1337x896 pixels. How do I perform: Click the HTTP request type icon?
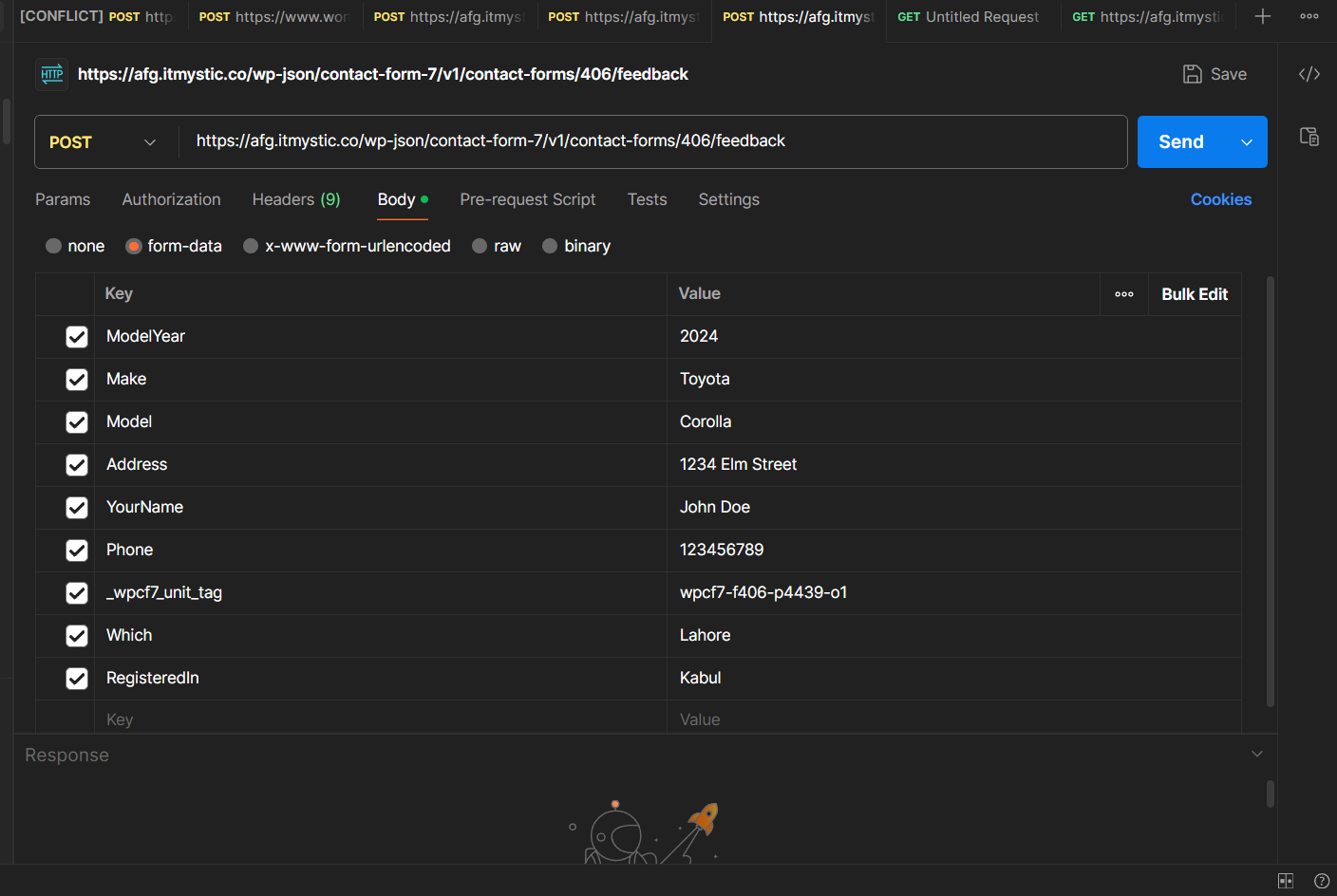click(52, 74)
